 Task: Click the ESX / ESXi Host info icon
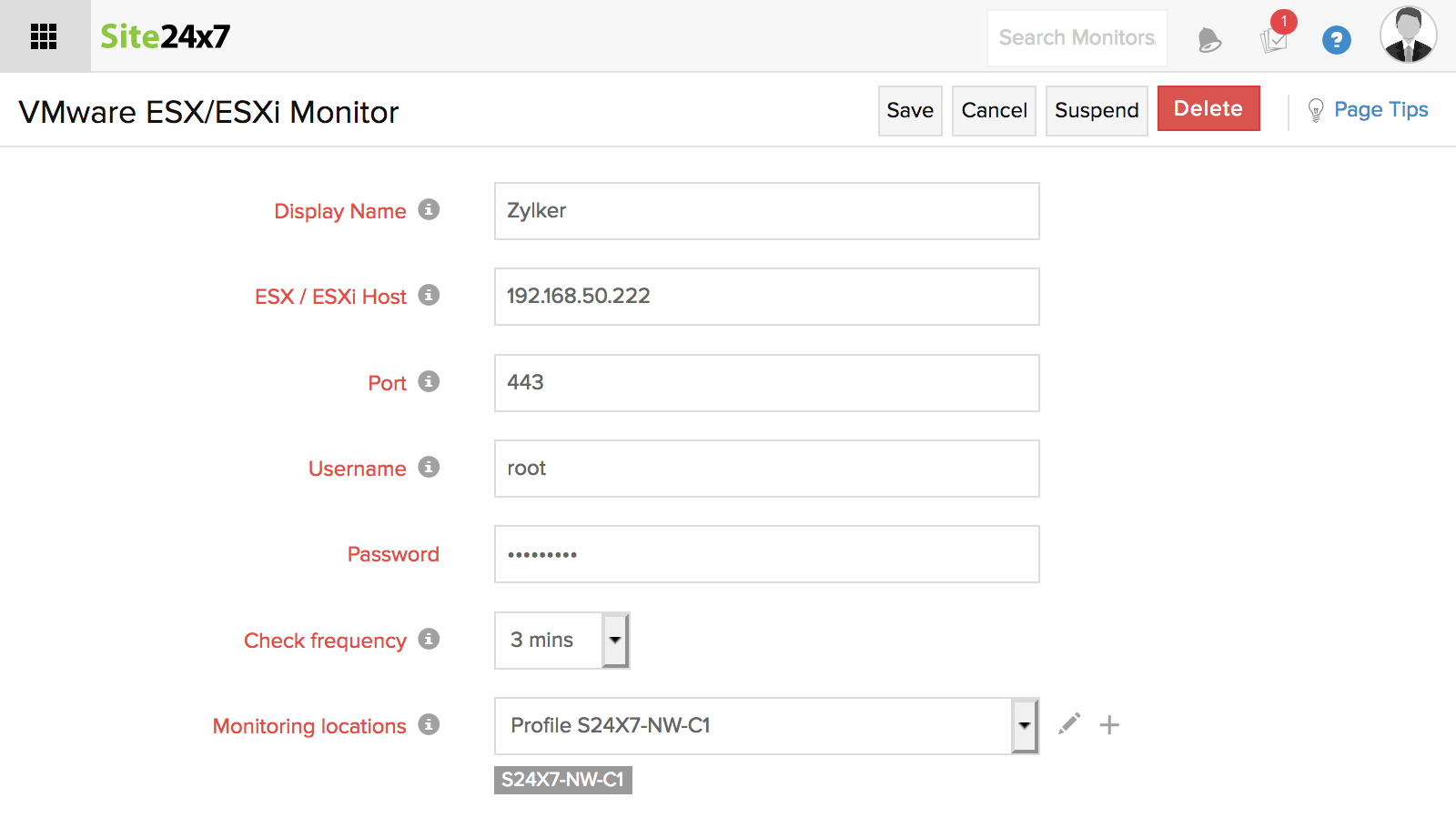click(429, 296)
